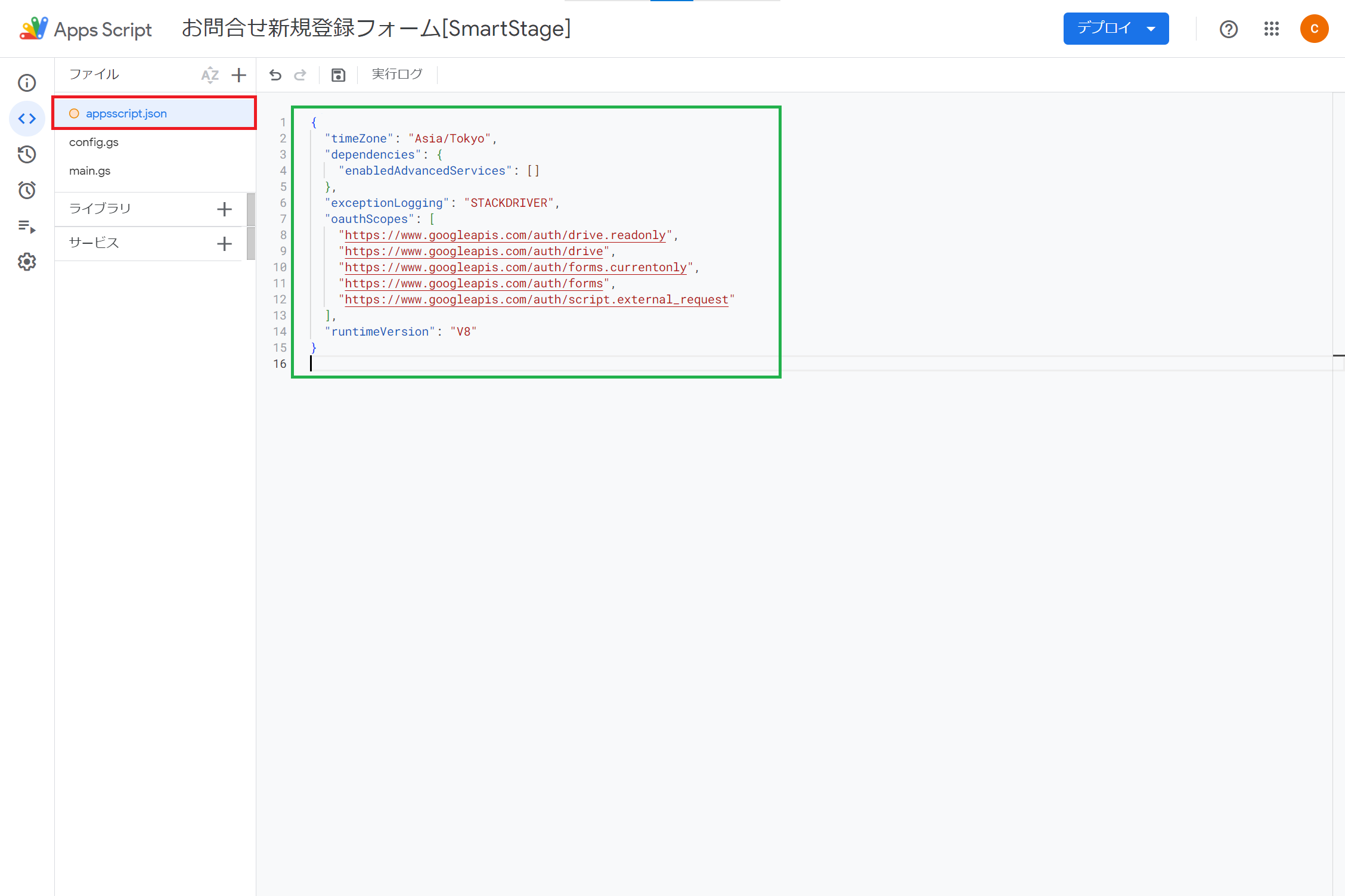This screenshot has height=896, width=1345.
Task: Click the ファイル section header
Action: (x=94, y=74)
